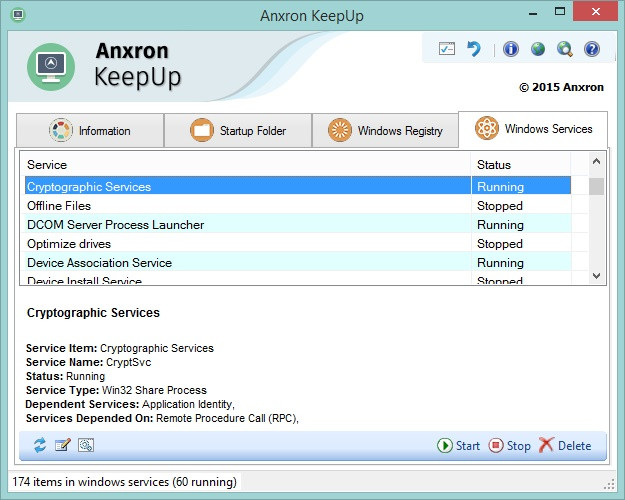Select the Offline Files service row
Screen dimensions: 625x500
pyautogui.click(x=298, y=205)
